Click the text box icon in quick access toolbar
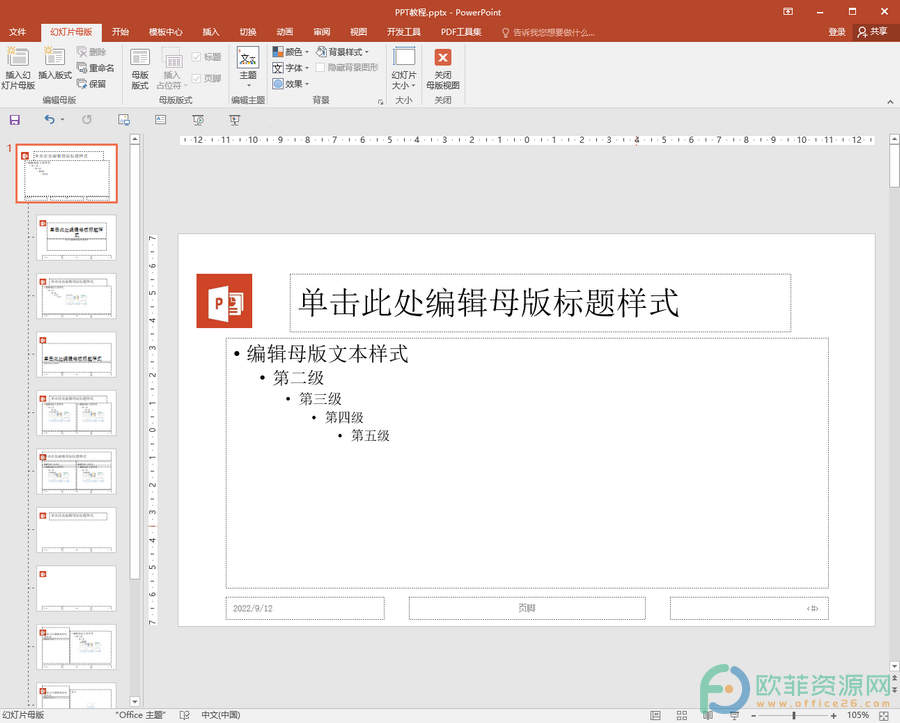 click(161, 119)
